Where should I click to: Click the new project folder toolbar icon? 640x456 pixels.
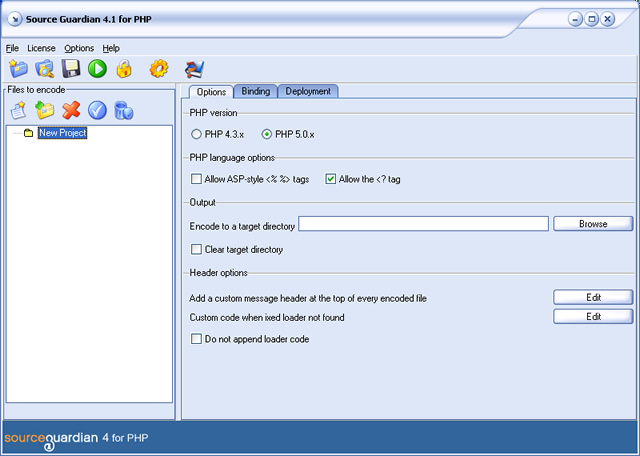(18, 69)
